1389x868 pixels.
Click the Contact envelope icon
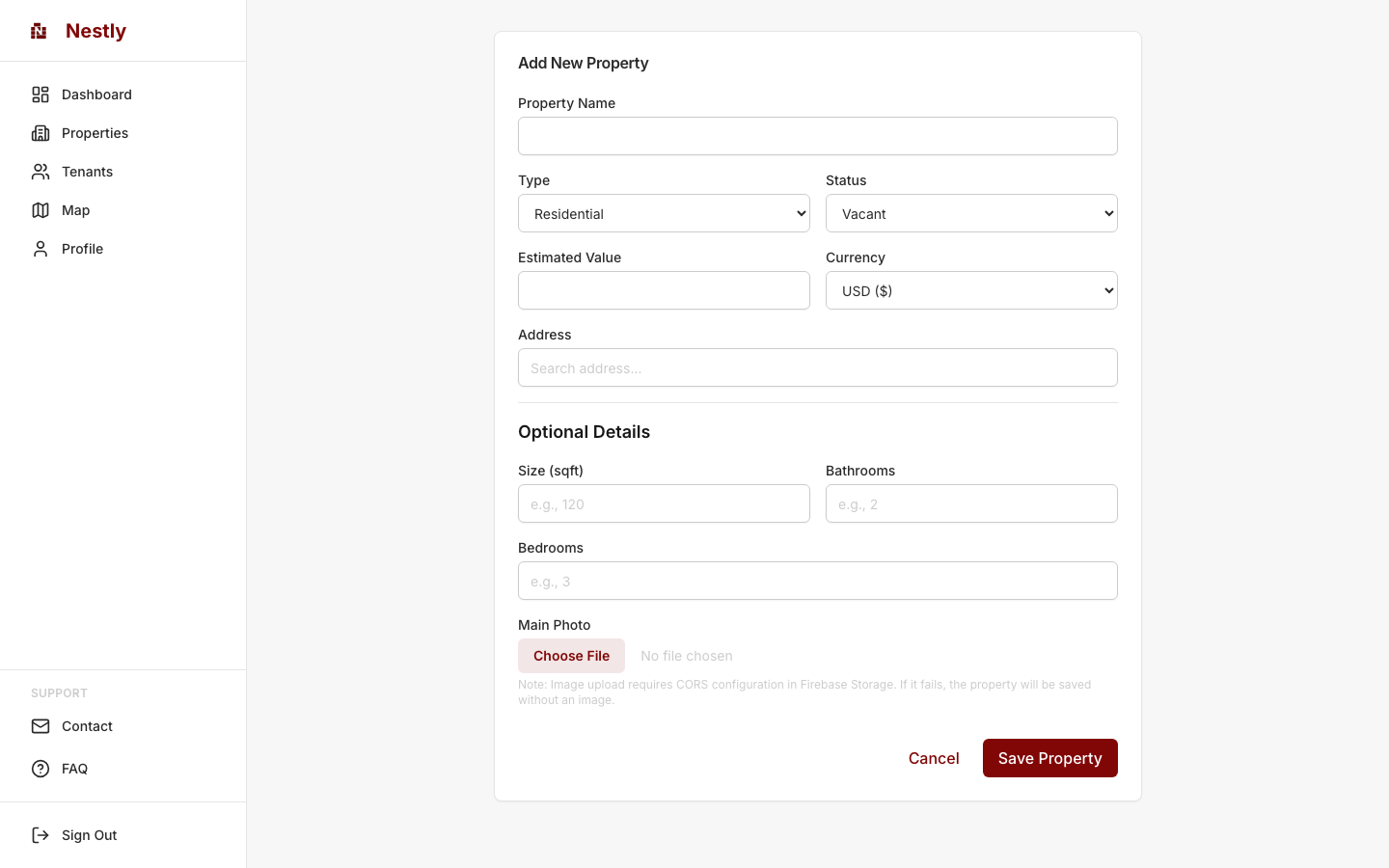tap(41, 726)
